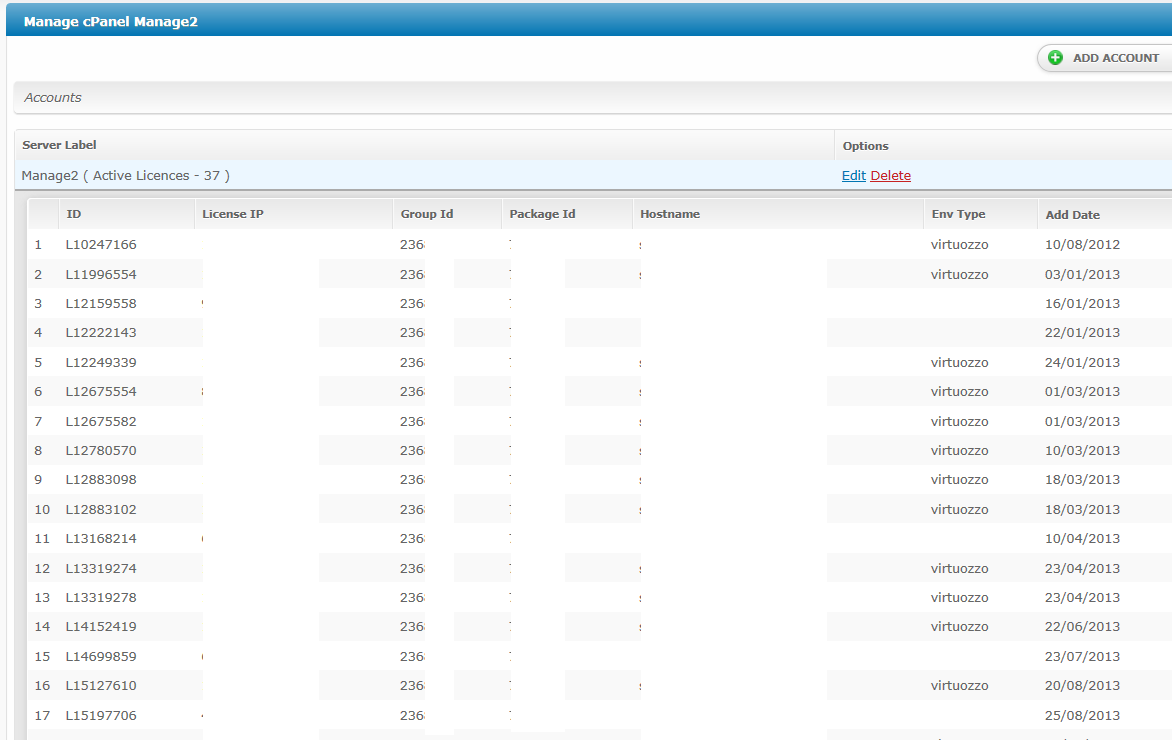Click add date 24/01/2013
This screenshot has width=1172, height=740.
pyautogui.click(x=1082, y=363)
